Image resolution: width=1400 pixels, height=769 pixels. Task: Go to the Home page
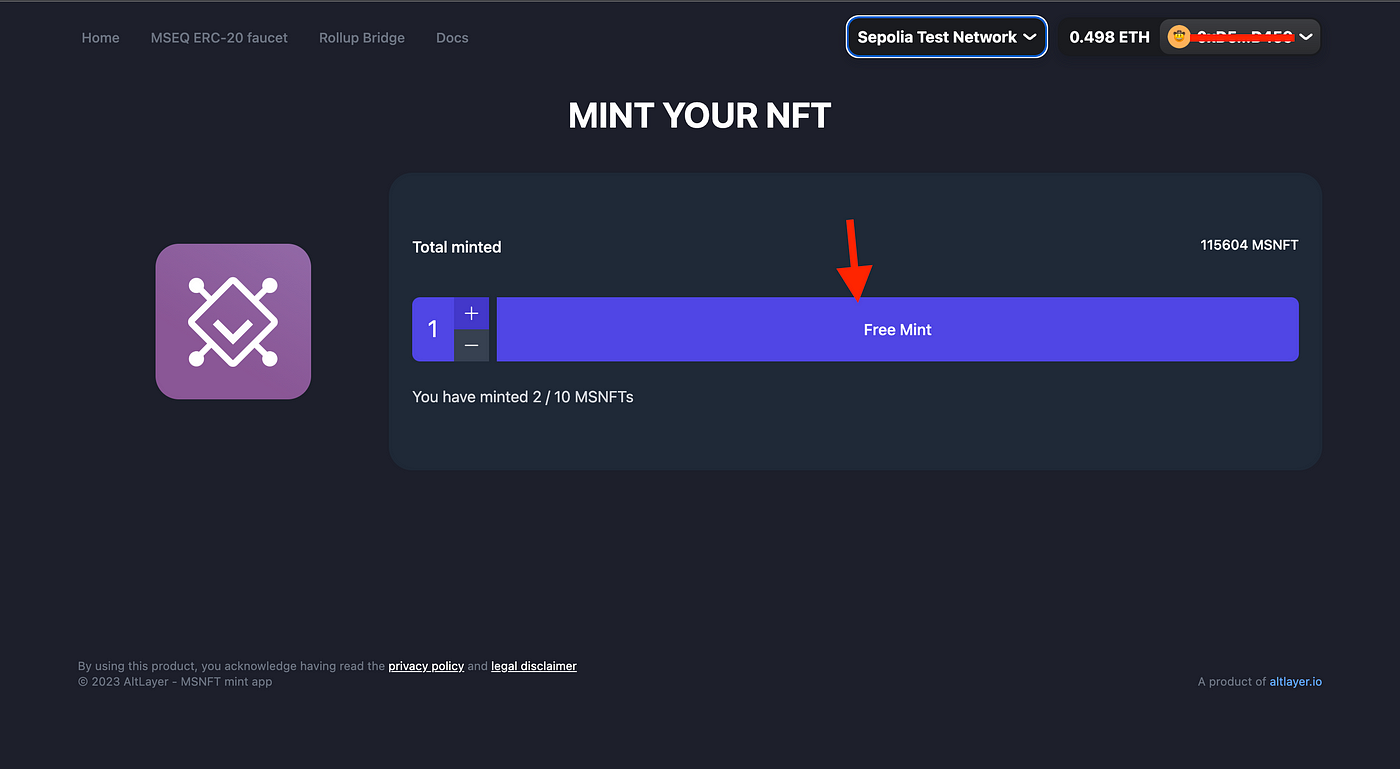[101, 38]
